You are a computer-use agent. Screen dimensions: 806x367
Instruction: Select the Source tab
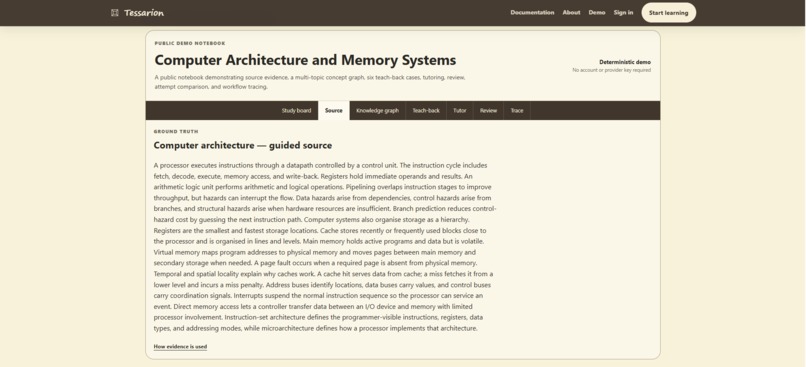click(x=334, y=111)
